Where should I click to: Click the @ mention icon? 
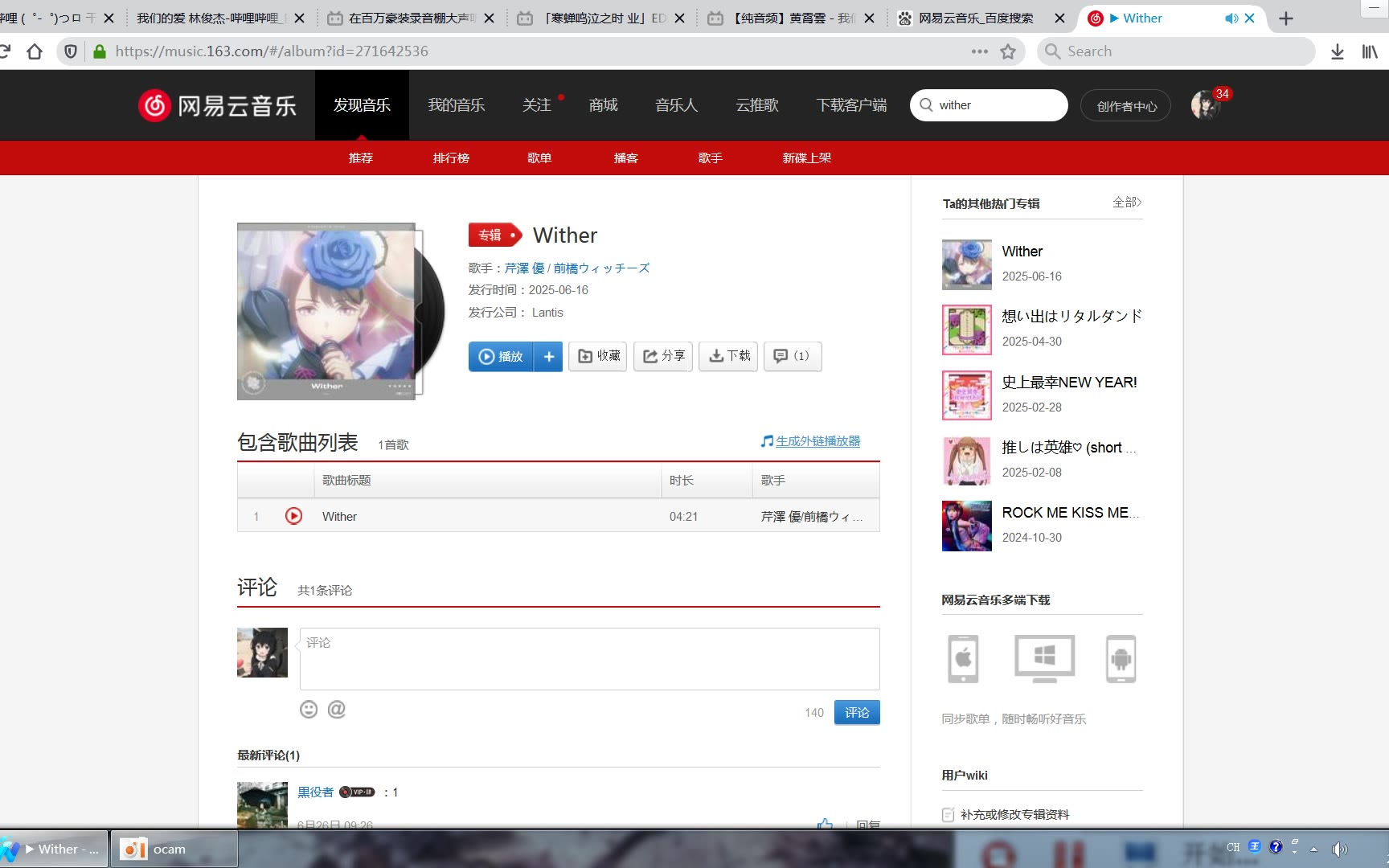(337, 709)
